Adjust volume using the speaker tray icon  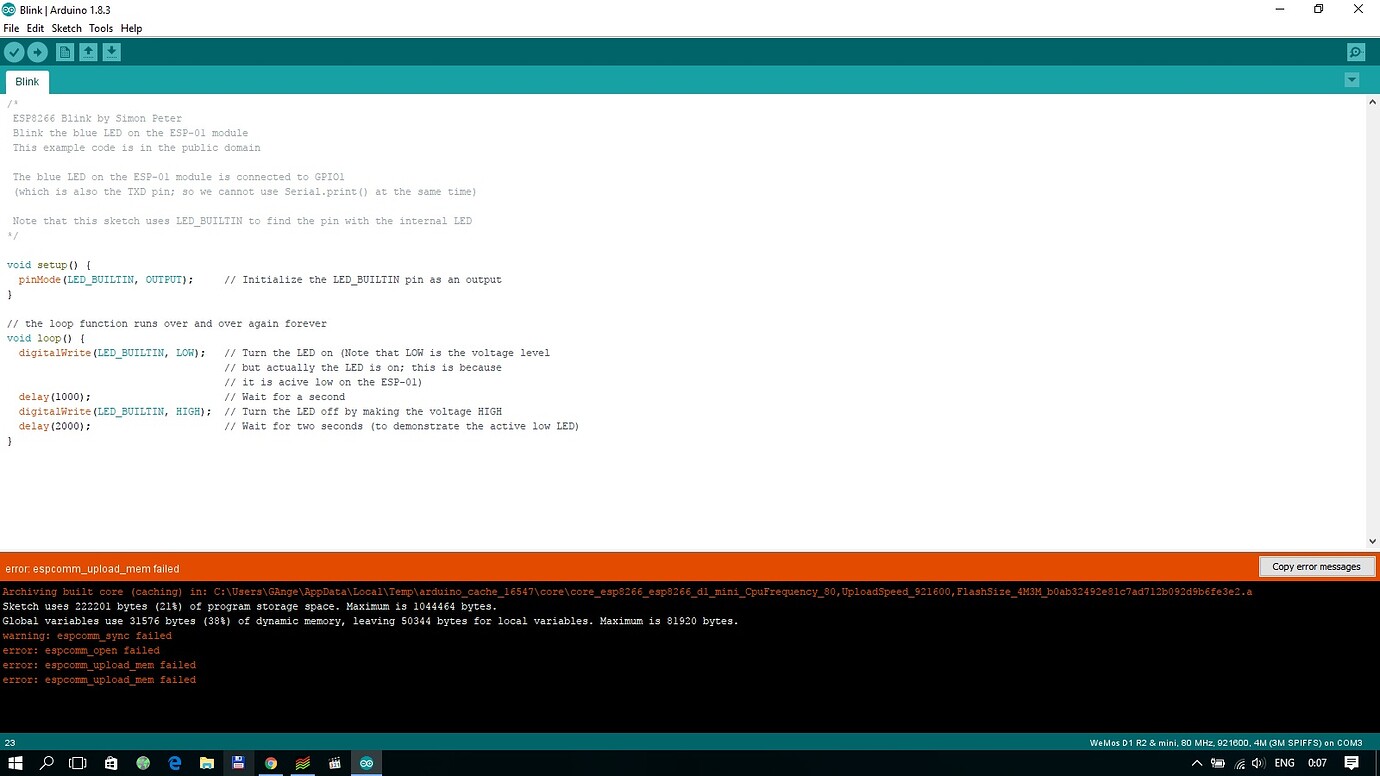[1259, 762]
